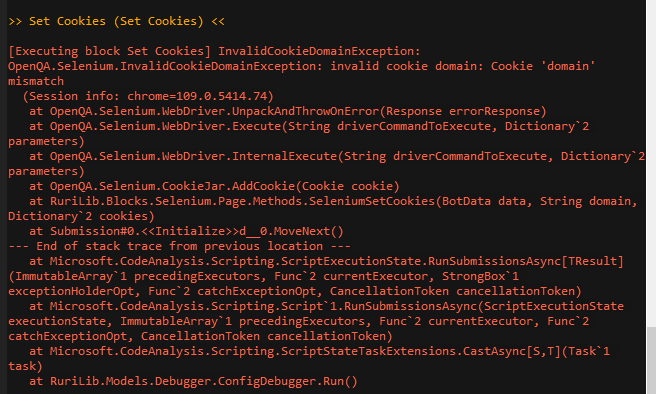The width and height of the screenshot is (656, 394).
Task: Click the 'UnpackAndThrowOnError' stack trace line
Action: coord(288,111)
